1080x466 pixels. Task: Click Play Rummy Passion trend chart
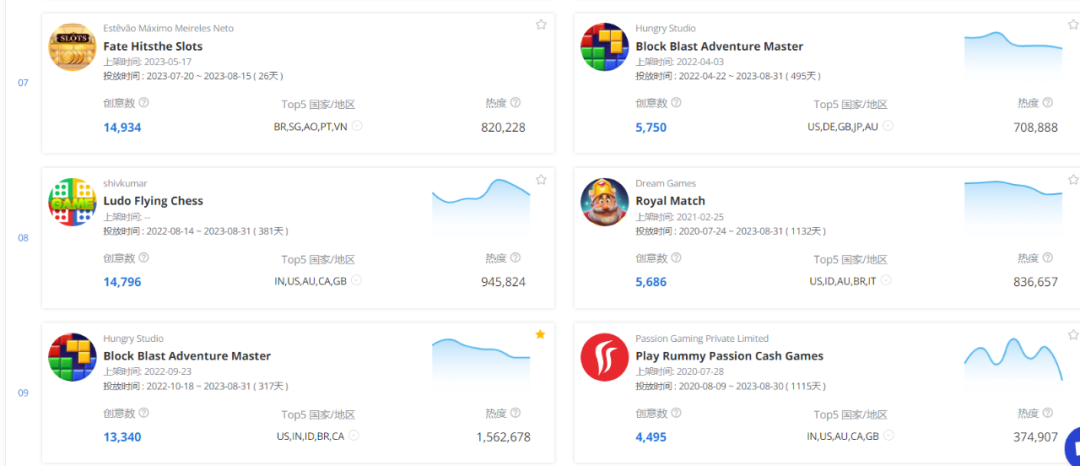[1013, 360]
